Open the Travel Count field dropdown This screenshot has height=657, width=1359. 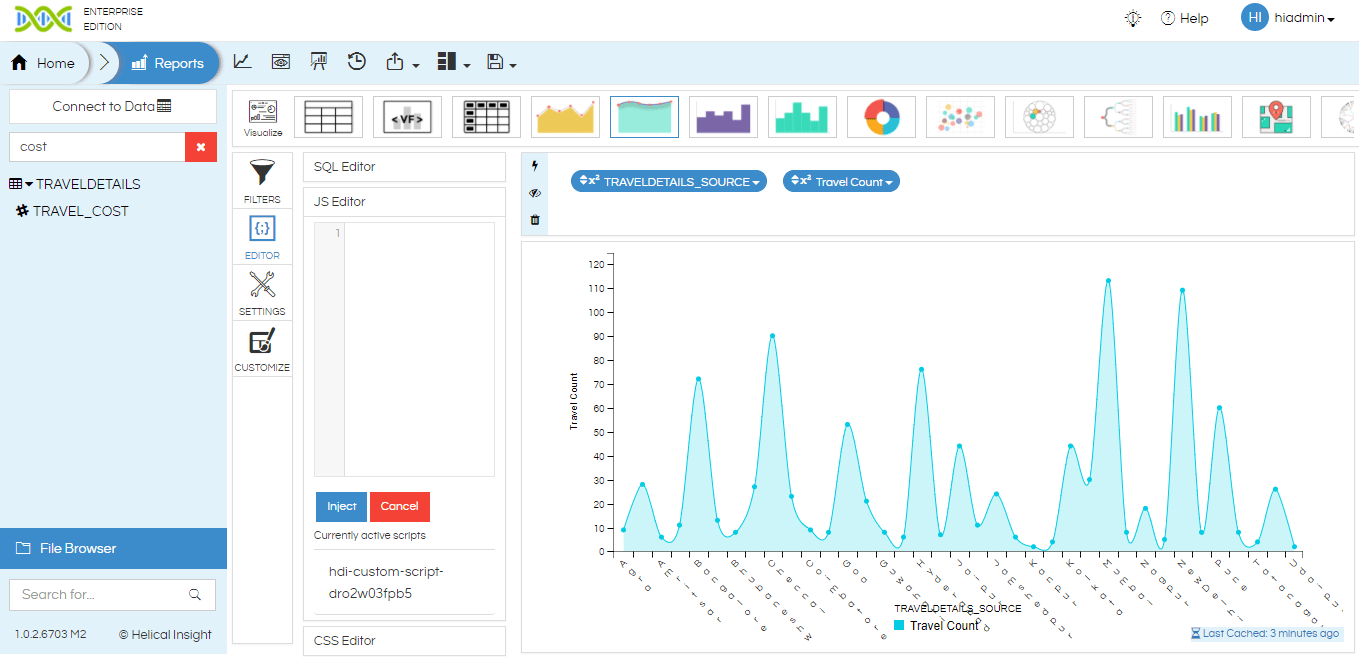point(841,182)
